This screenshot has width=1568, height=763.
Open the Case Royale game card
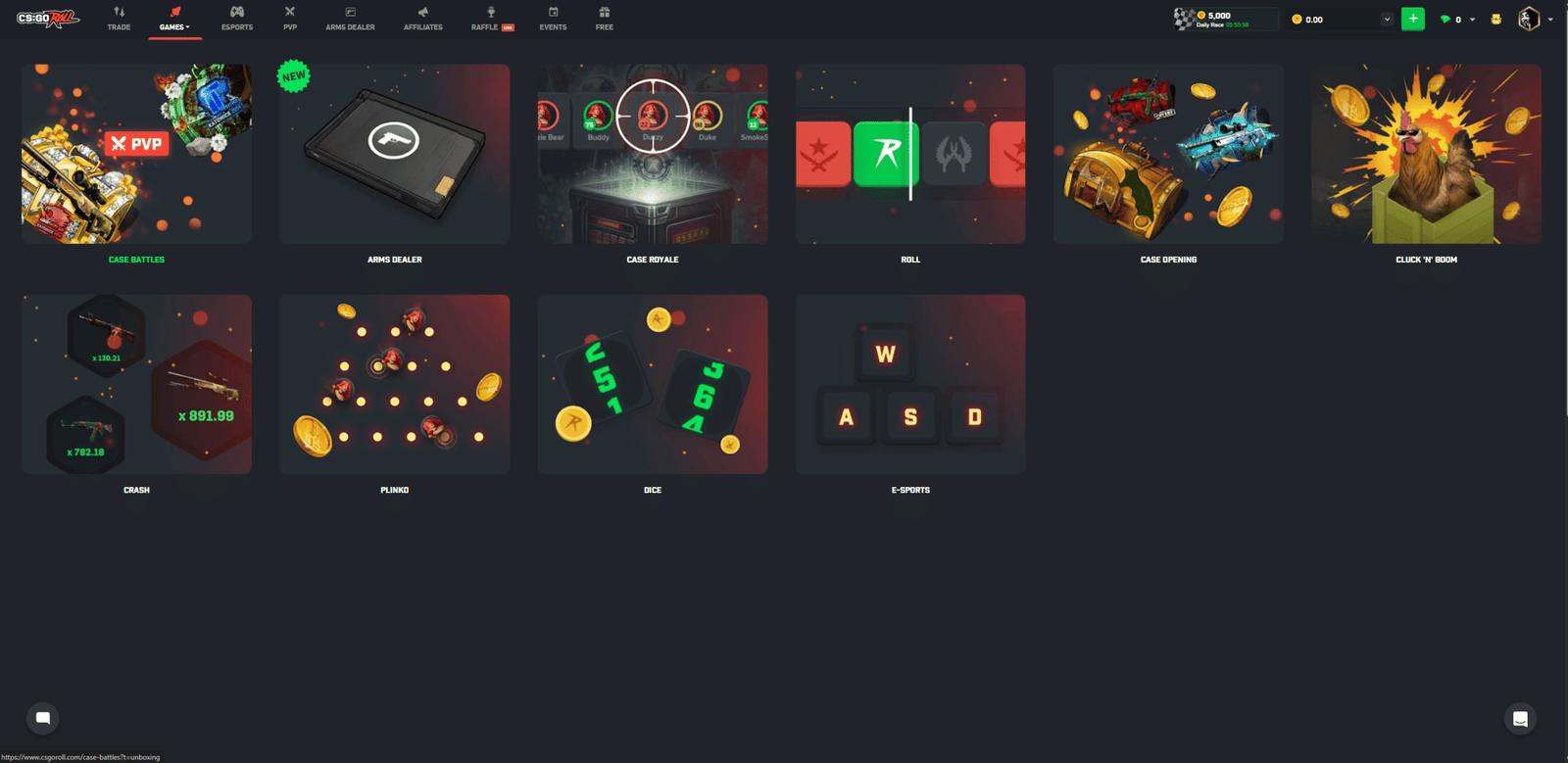[x=653, y=154]
